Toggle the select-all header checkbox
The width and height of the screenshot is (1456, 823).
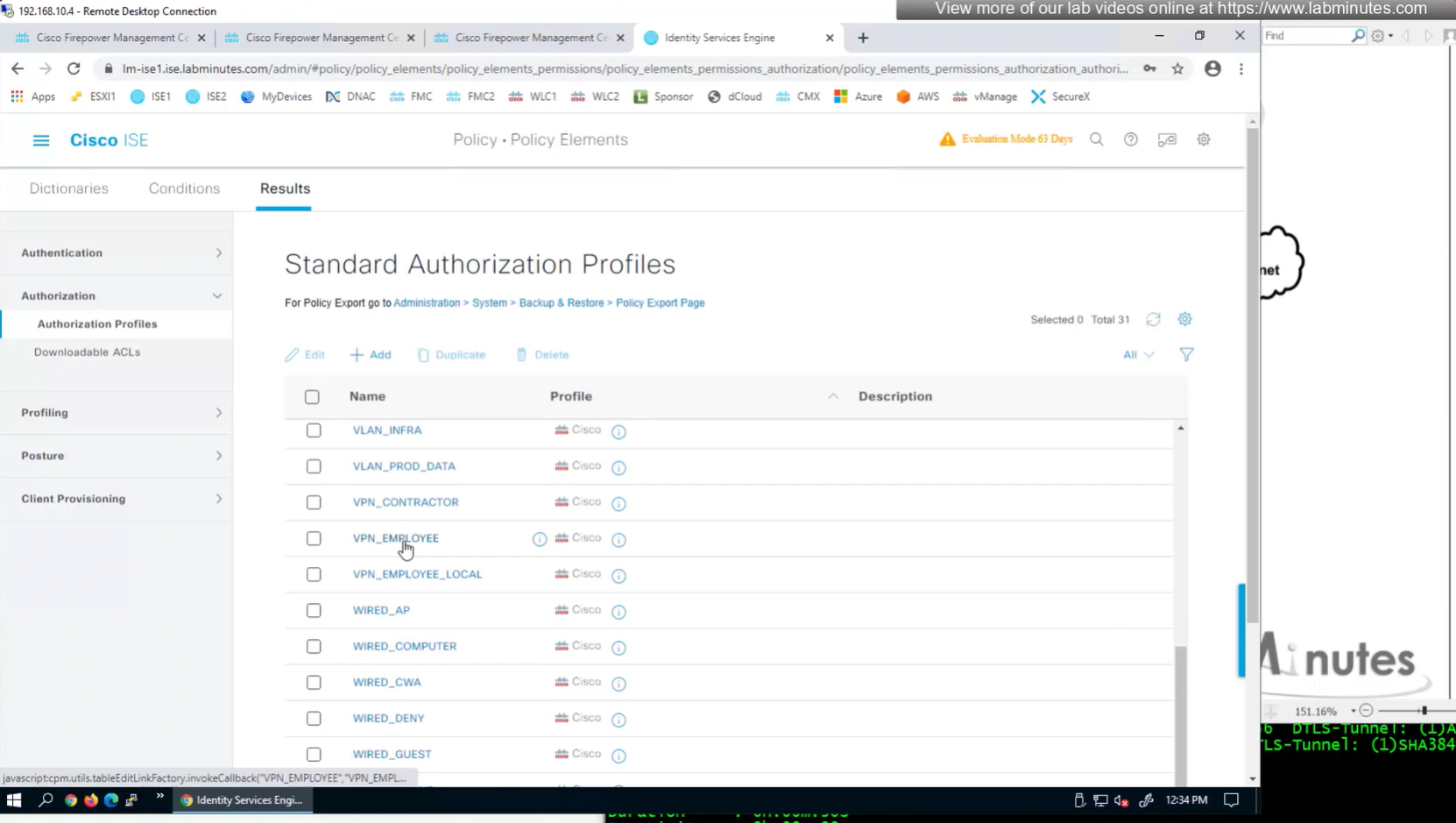[x=312, y=397]
